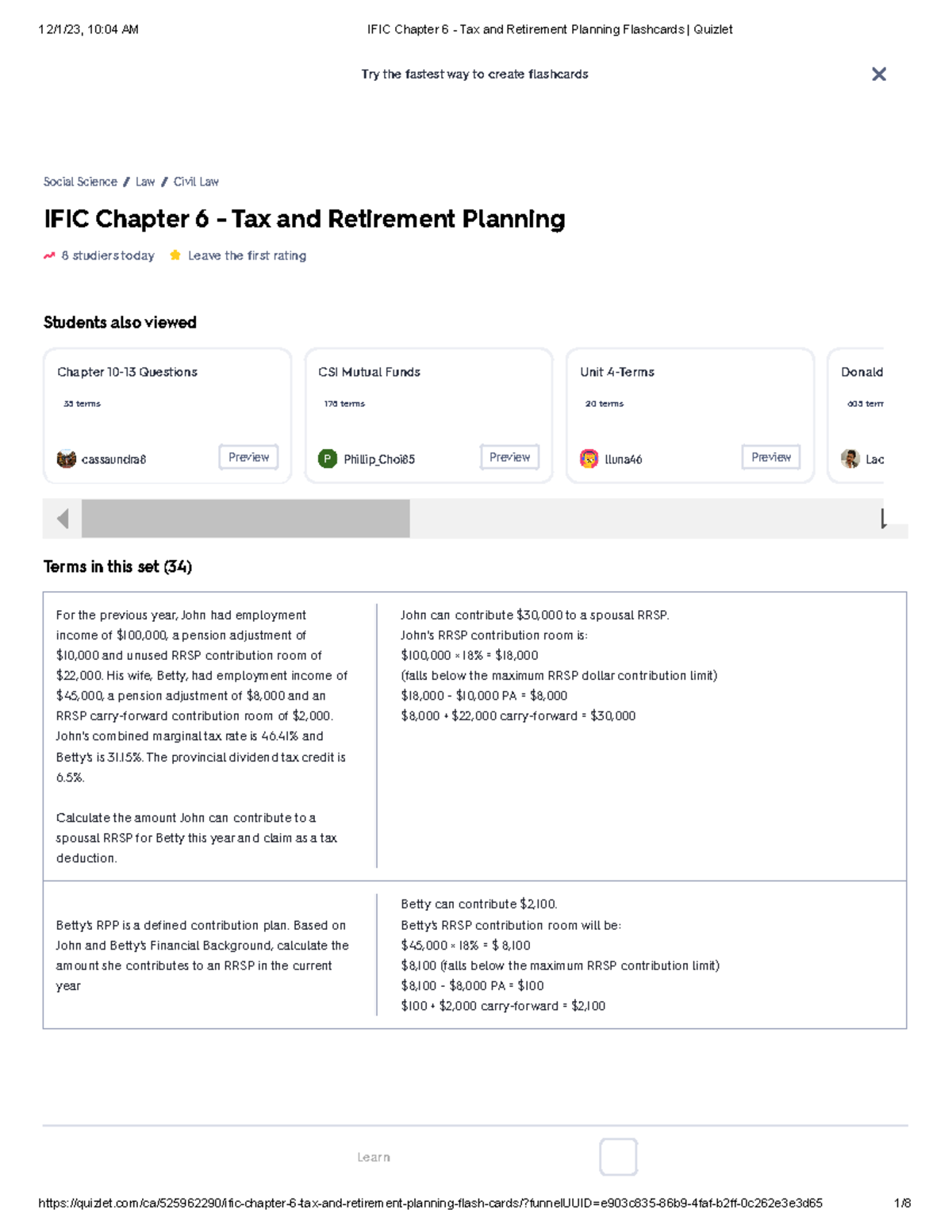
Task: Click the left carousel scroll arrow
Action: point(61,520)
